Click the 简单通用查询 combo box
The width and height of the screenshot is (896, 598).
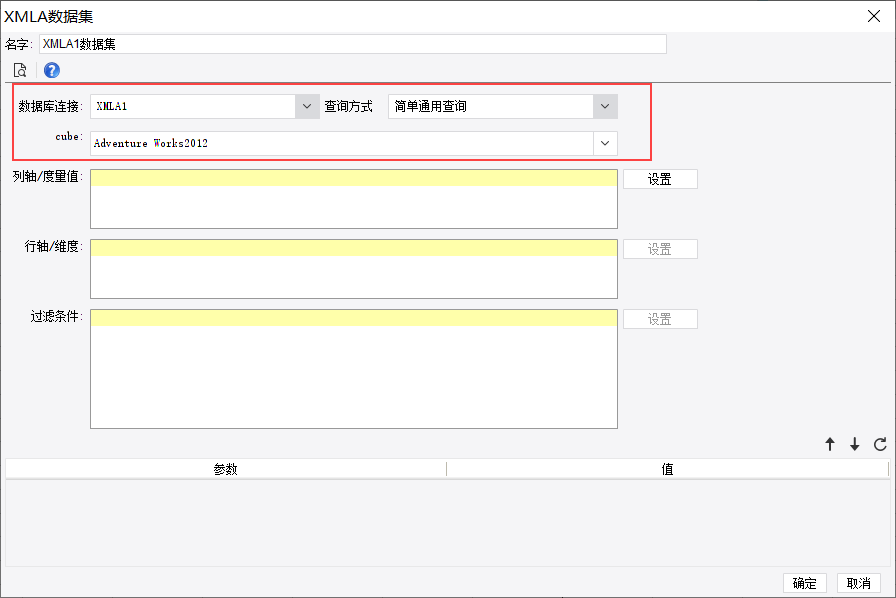click(x=491, y=106)
